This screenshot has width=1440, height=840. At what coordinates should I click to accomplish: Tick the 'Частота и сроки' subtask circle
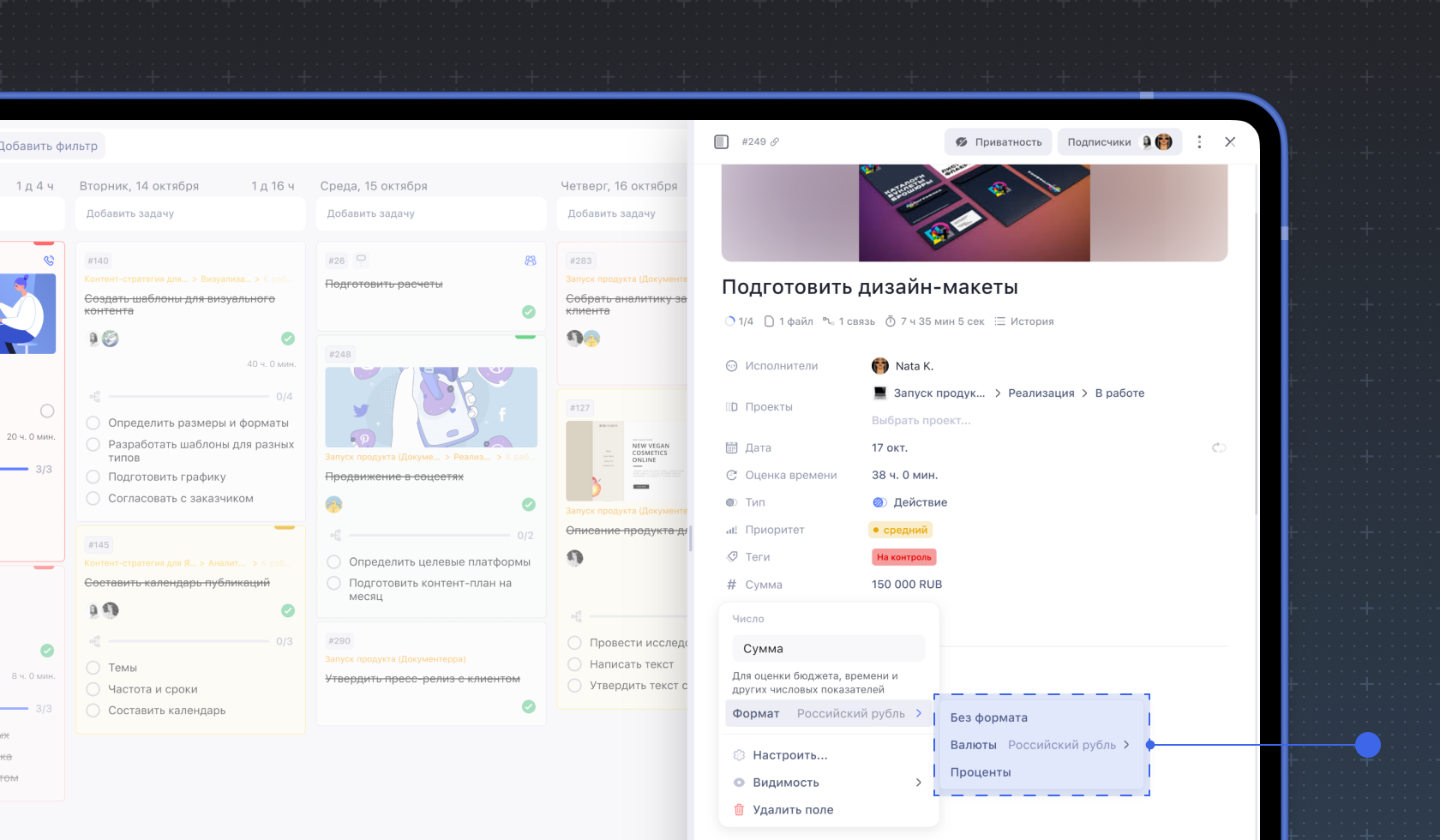coord(93,689)
